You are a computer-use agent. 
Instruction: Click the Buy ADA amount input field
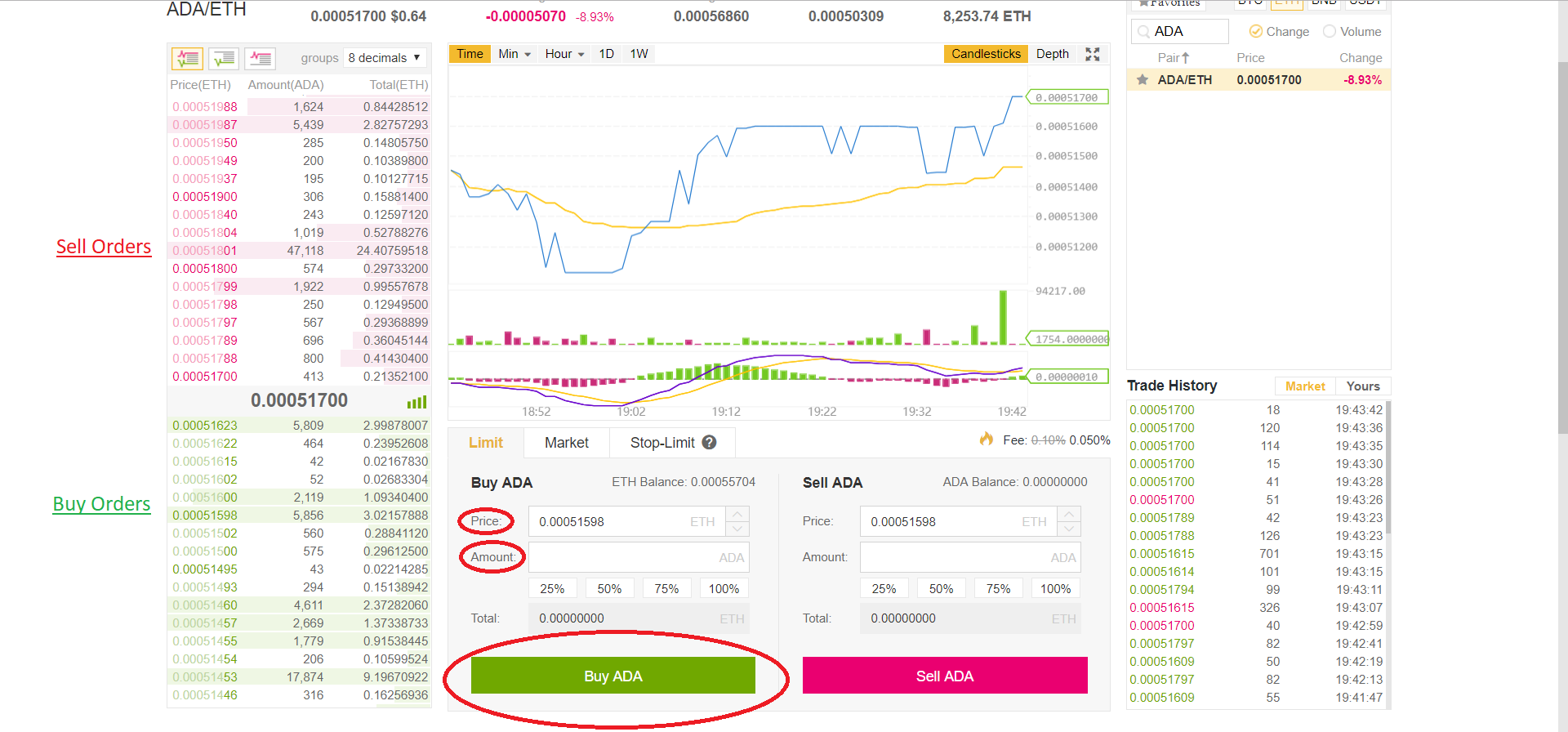639,557
